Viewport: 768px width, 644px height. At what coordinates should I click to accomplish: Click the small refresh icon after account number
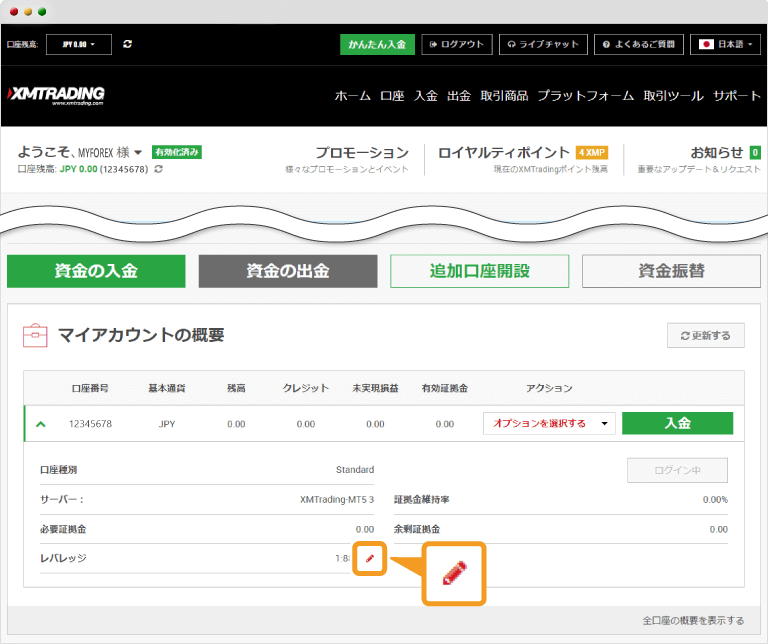pos(158,170)
